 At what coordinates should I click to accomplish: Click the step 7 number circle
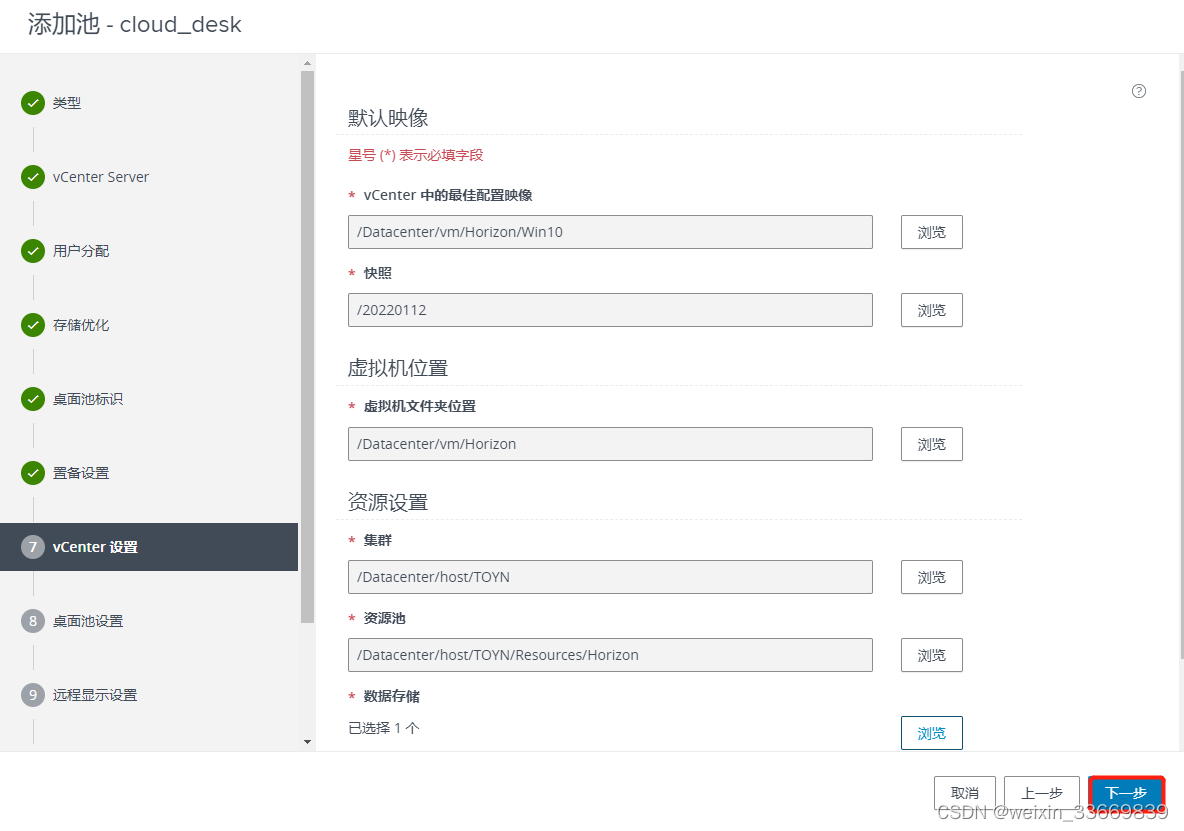click(x=33, y=546)
